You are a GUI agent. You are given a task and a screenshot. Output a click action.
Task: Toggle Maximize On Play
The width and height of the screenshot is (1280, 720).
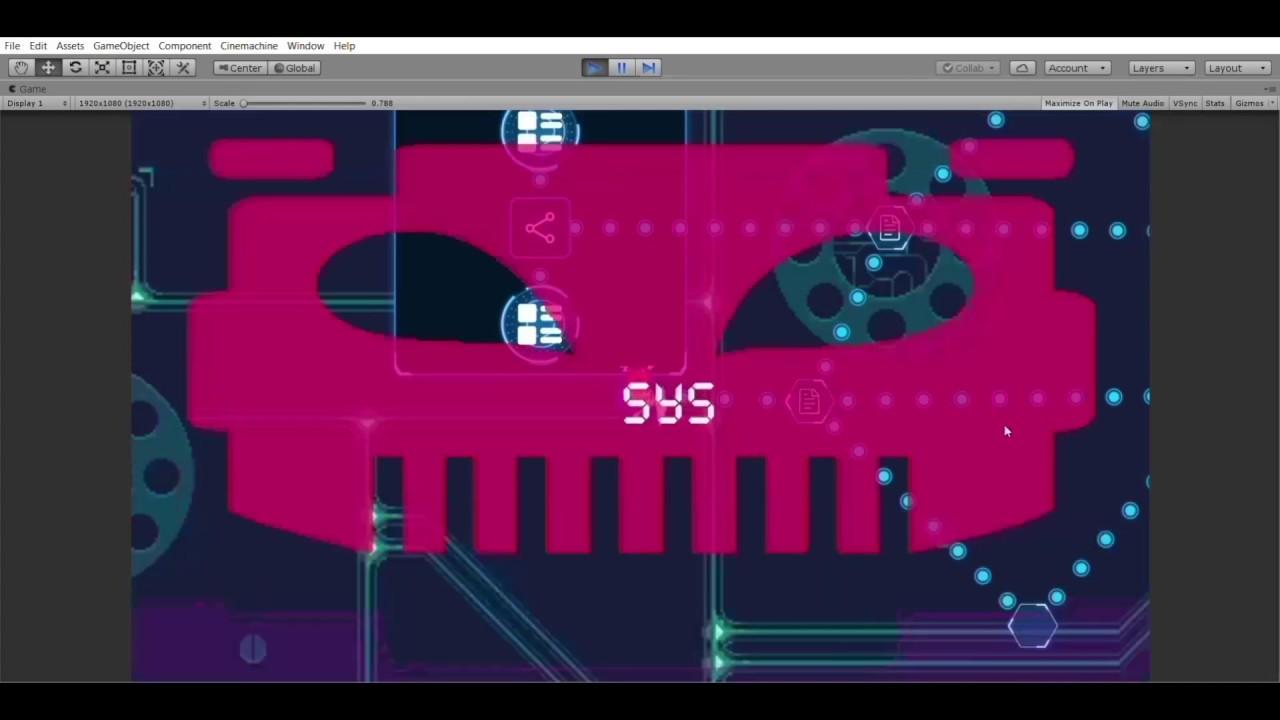click(x=1078, y=103)
